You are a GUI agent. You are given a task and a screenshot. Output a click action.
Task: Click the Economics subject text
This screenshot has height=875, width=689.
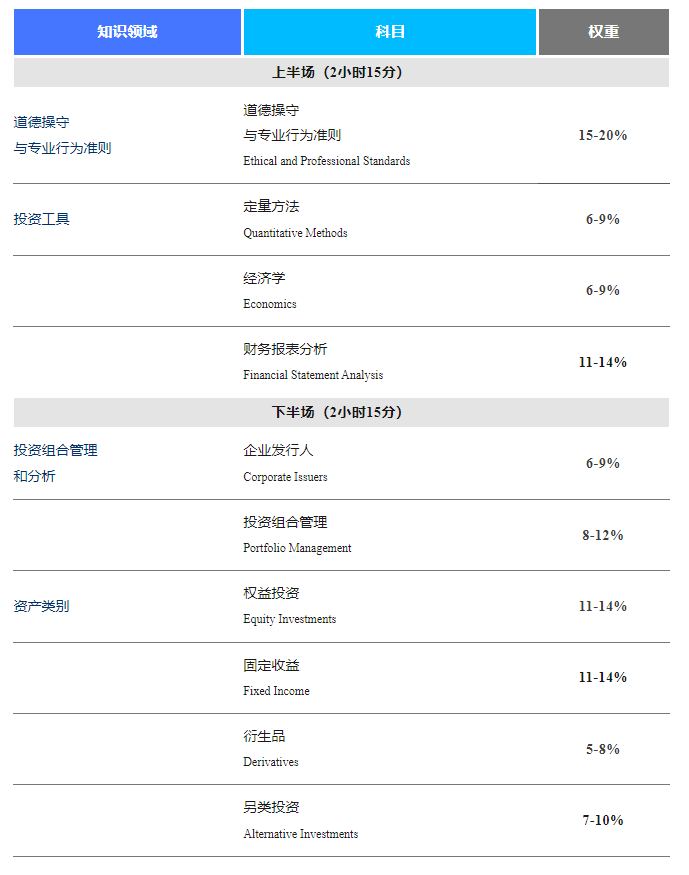(x=270, y=304)
